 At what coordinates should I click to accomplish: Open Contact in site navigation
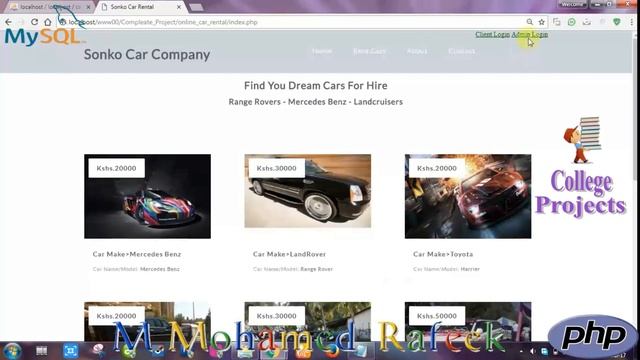click(x=462, y=51)
